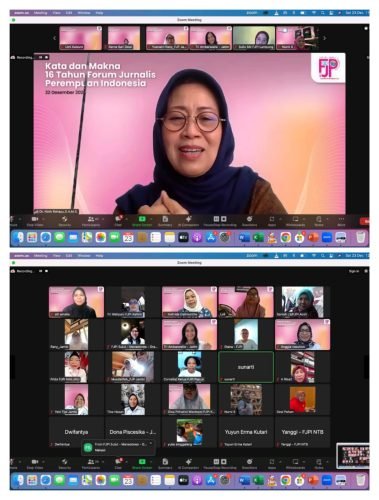The width and height of the screenshot is (379, 500).
Task: Expand Share Screen arrow in lower Zoom toolbar
Action: pyautogui.click(x=152, y=462)
